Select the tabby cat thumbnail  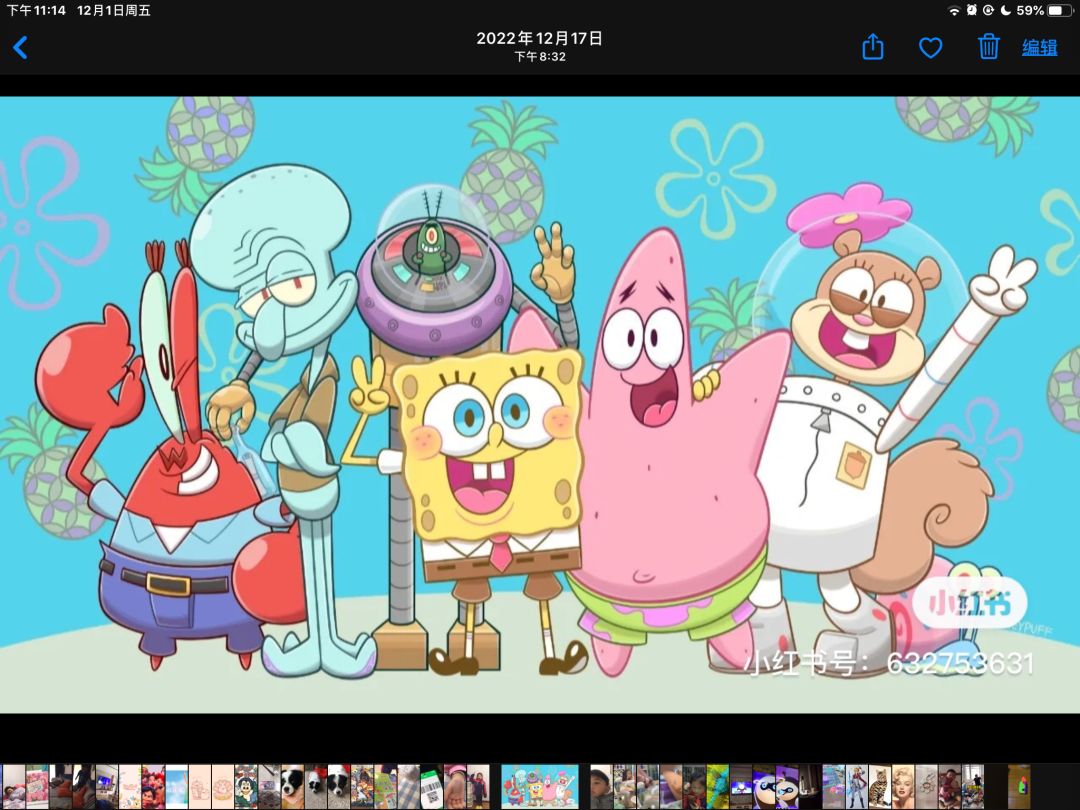coord(880,786)
